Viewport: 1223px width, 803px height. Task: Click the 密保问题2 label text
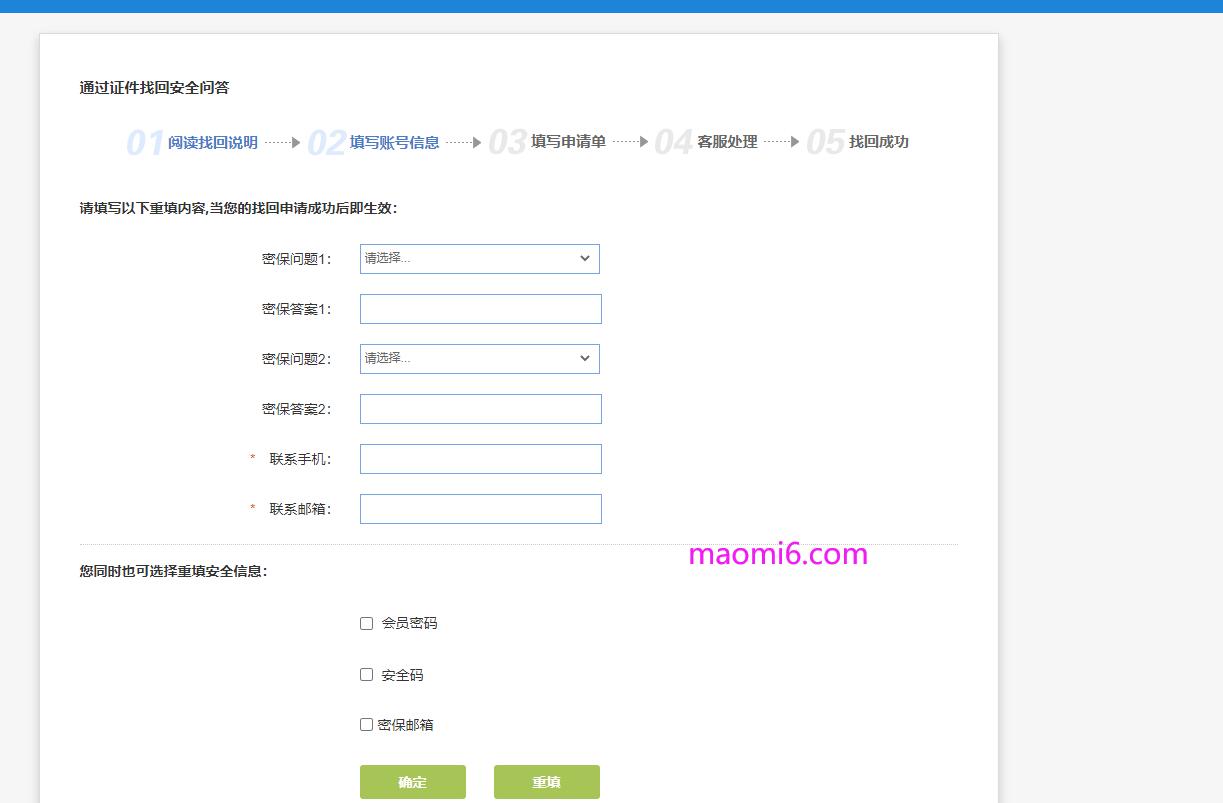pyautogui.click(x=296, y=359)
